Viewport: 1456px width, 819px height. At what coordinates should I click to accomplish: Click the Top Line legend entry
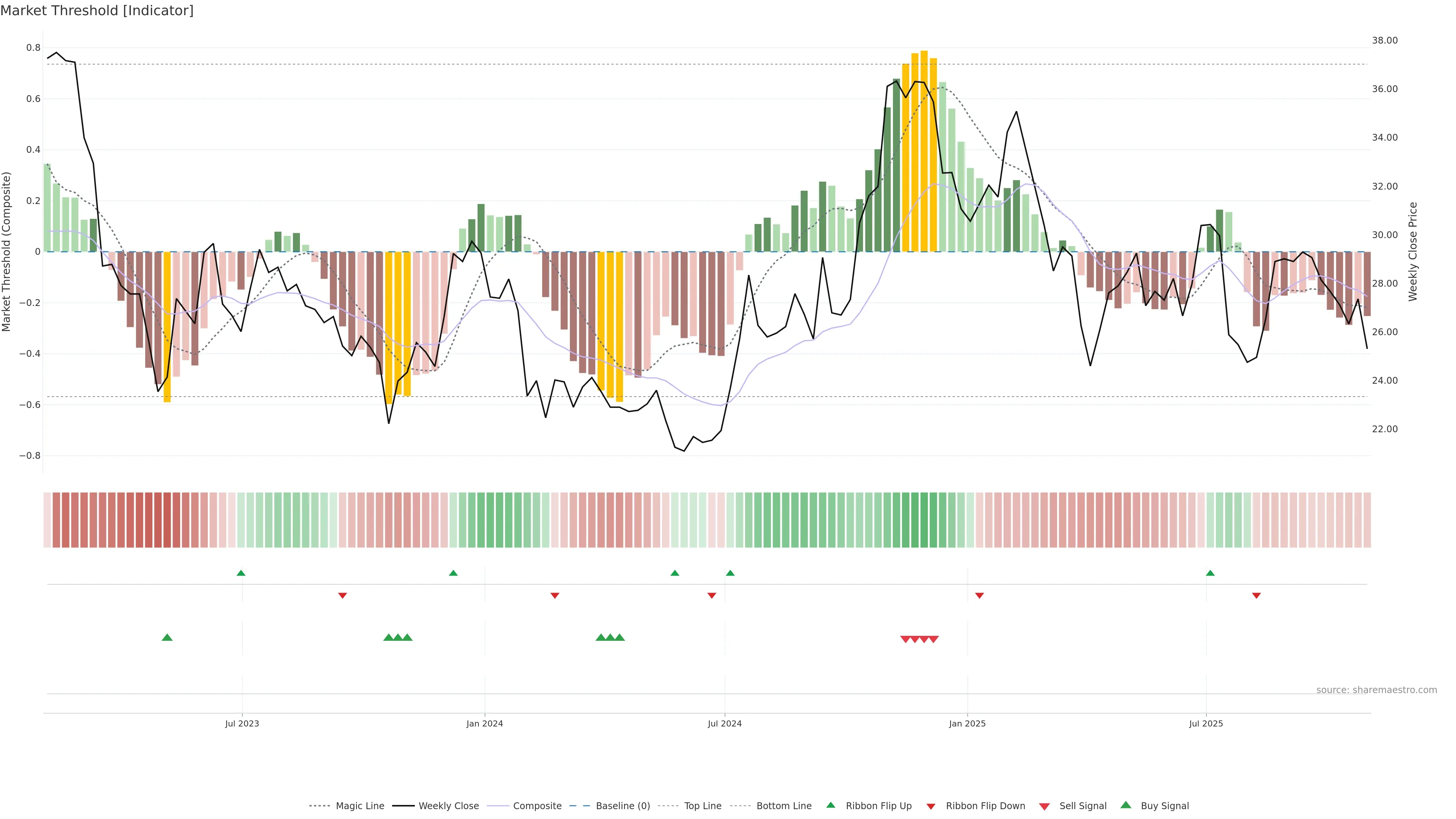703,806
